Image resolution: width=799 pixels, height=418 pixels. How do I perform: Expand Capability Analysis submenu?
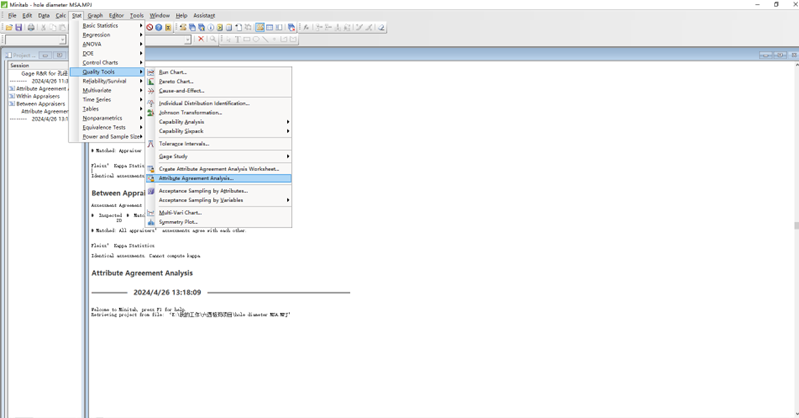coord(219,122)
